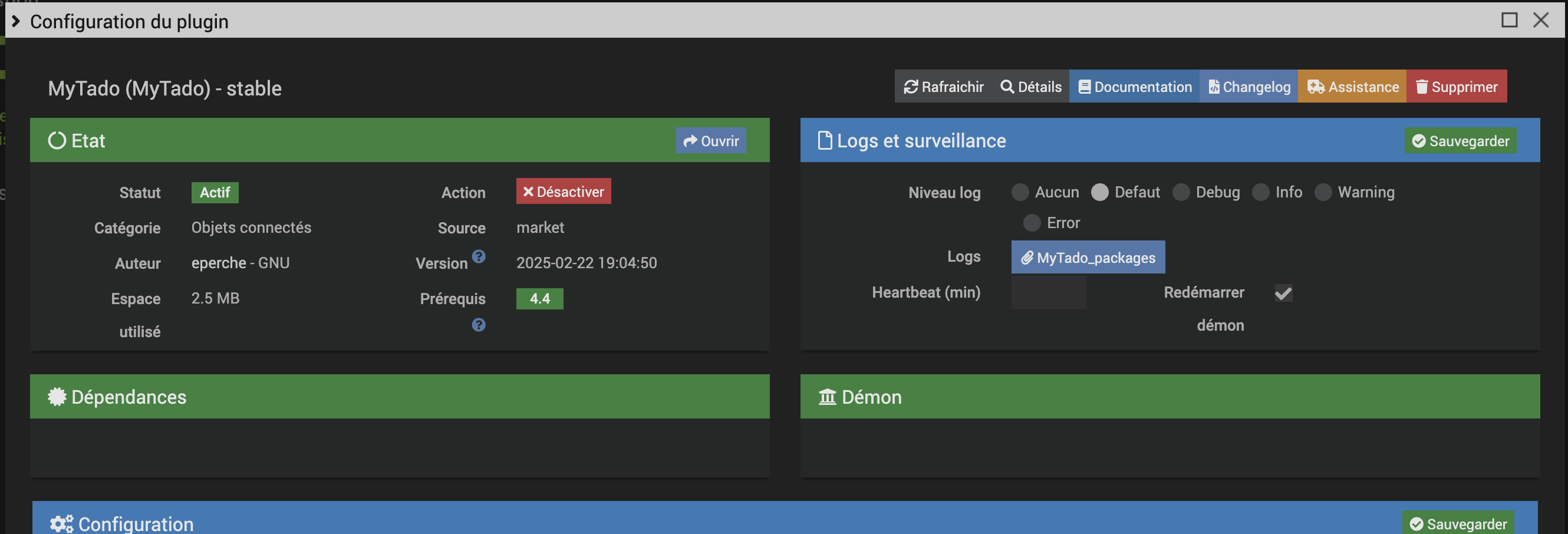Click the market source value

pyautogui.click(x=541, y=228)
